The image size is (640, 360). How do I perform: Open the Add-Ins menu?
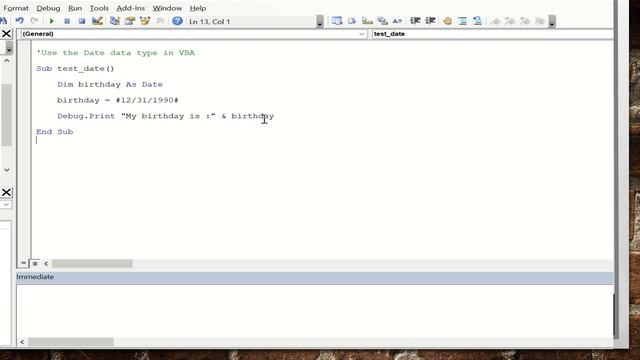[x=131, y=8]
